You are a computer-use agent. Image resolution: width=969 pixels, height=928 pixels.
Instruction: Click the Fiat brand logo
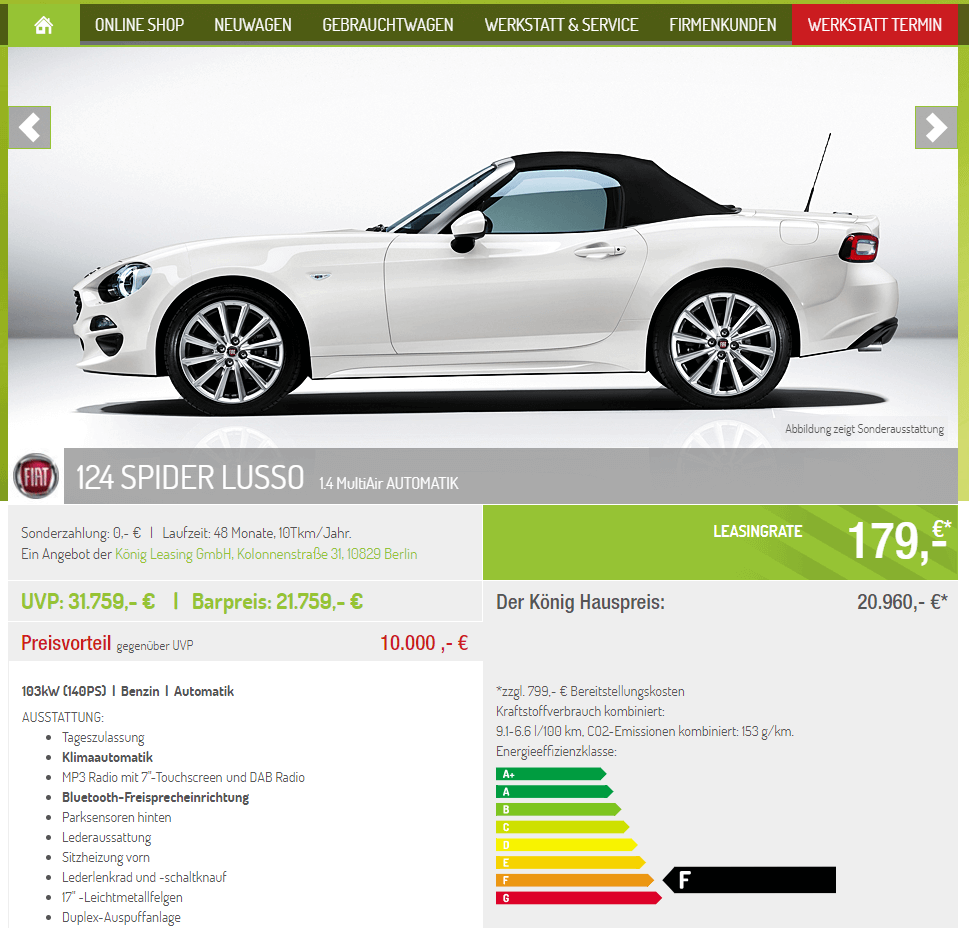(x=36, y=476)
